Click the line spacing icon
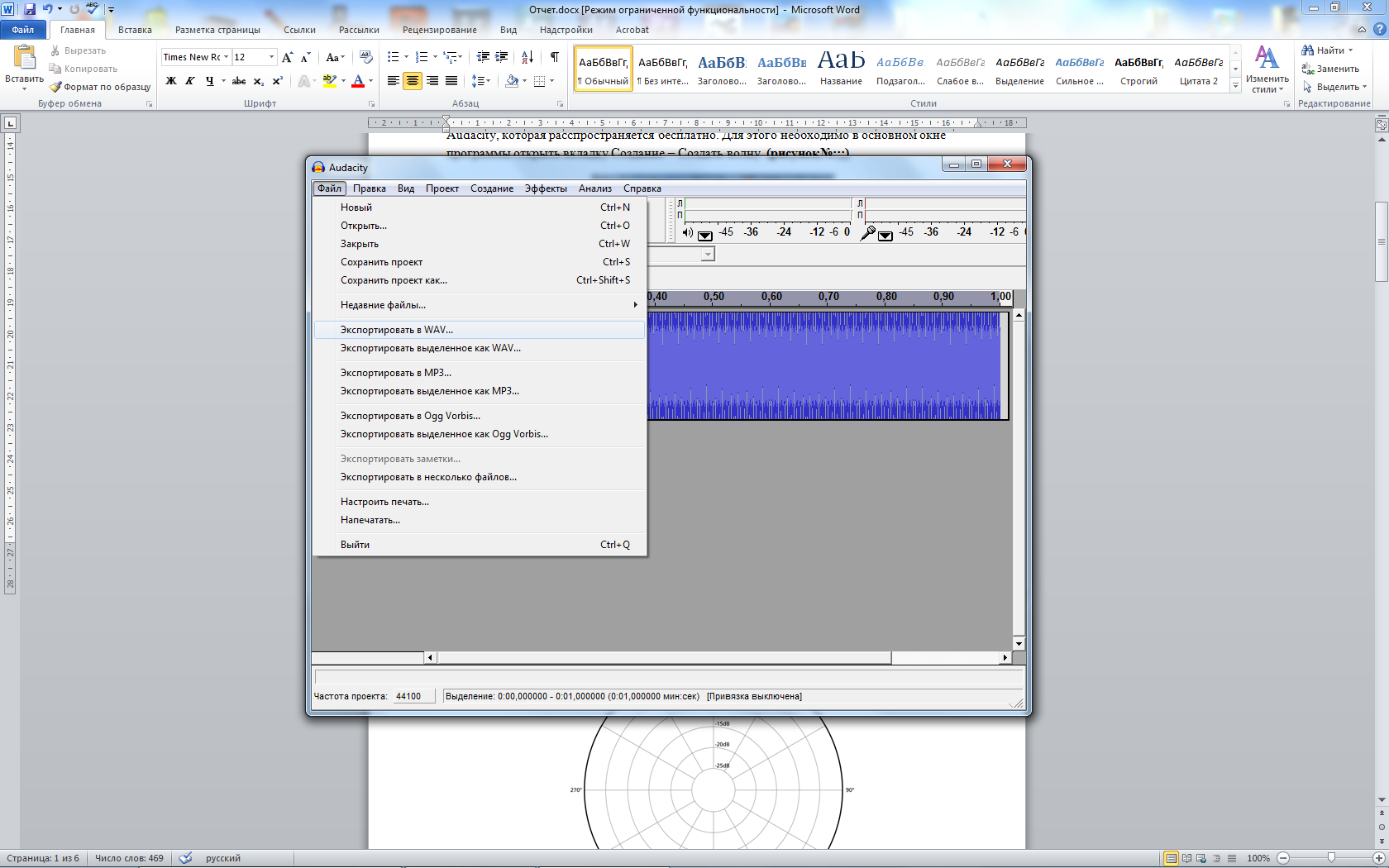Image resolution: width=1389 pixels, height=868 pixels. point(478,81)
